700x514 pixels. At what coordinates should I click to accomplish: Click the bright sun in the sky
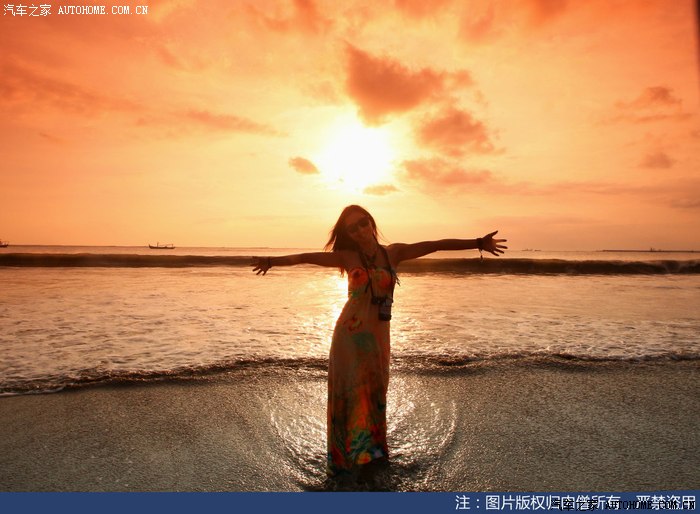coord(355,157)
